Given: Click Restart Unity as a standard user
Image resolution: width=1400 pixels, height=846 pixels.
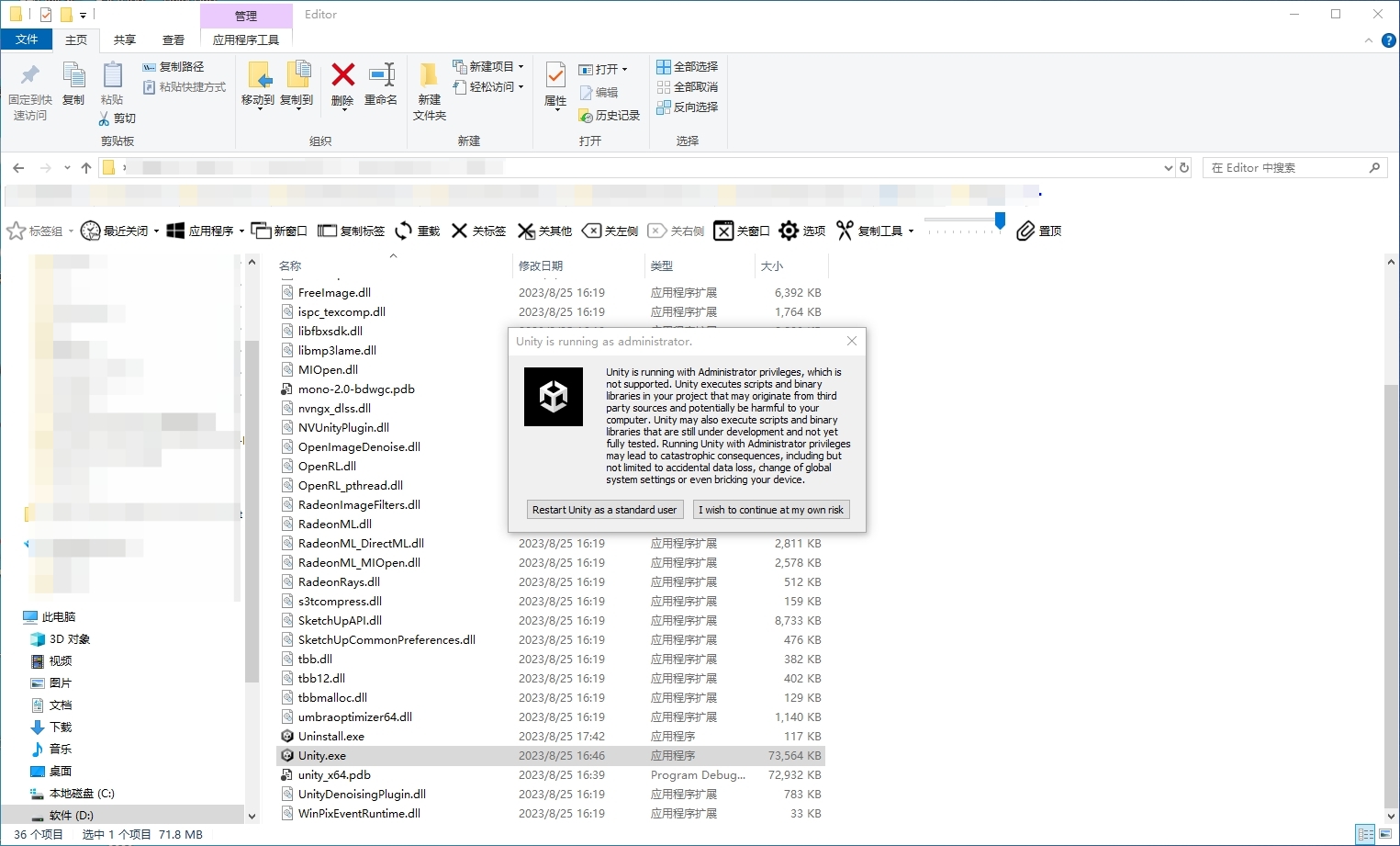Looking at the screenshot, I should [x=605, y=510].
